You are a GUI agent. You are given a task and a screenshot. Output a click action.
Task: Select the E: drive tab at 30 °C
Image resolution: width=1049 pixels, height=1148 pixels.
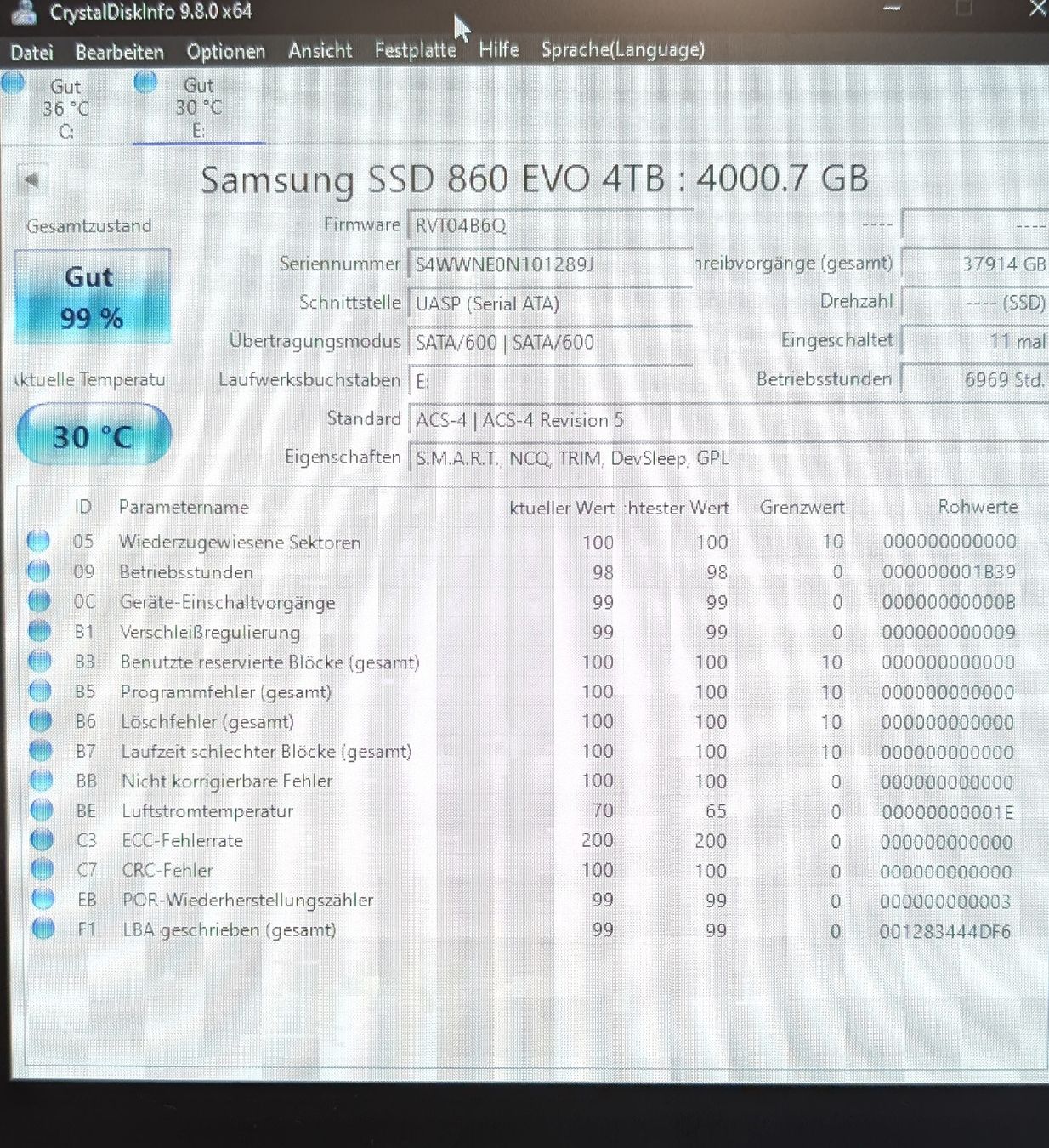point(198,107)
